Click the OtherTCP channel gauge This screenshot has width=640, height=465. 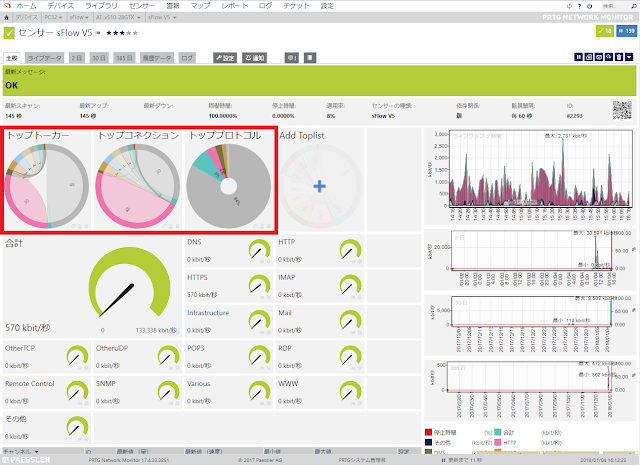tap(78, 356)
